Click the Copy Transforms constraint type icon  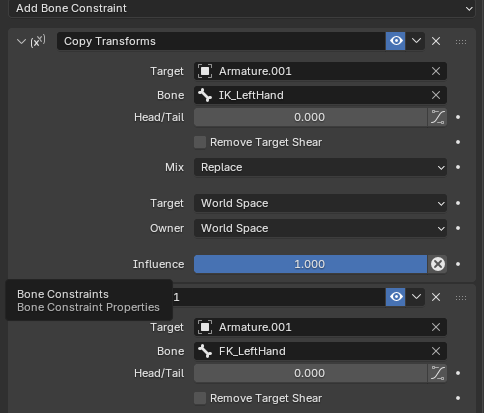[x=38, y=41]
